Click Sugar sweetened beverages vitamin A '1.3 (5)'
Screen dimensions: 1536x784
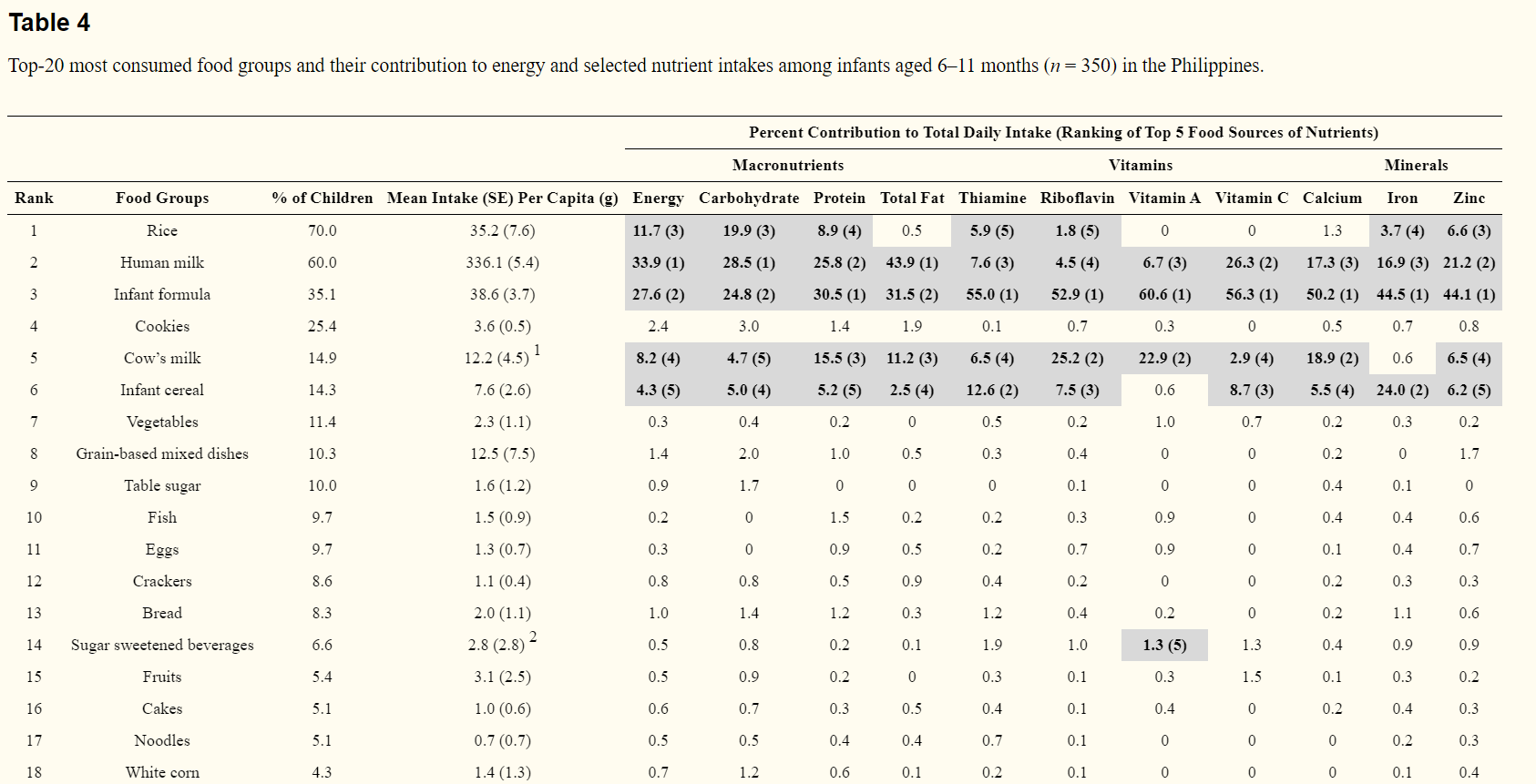[1164, 646]
